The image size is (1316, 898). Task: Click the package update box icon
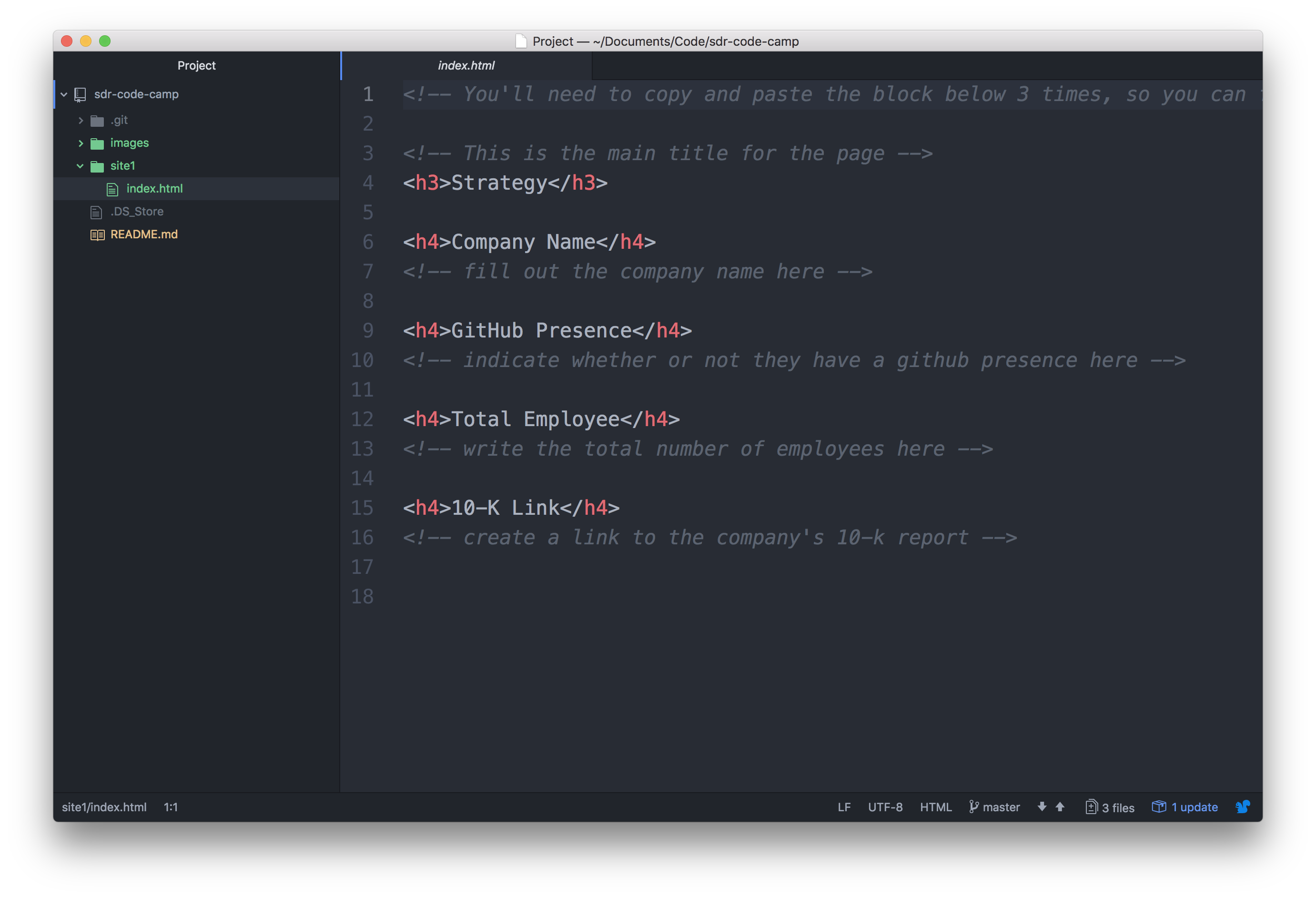coord(1159,806)
